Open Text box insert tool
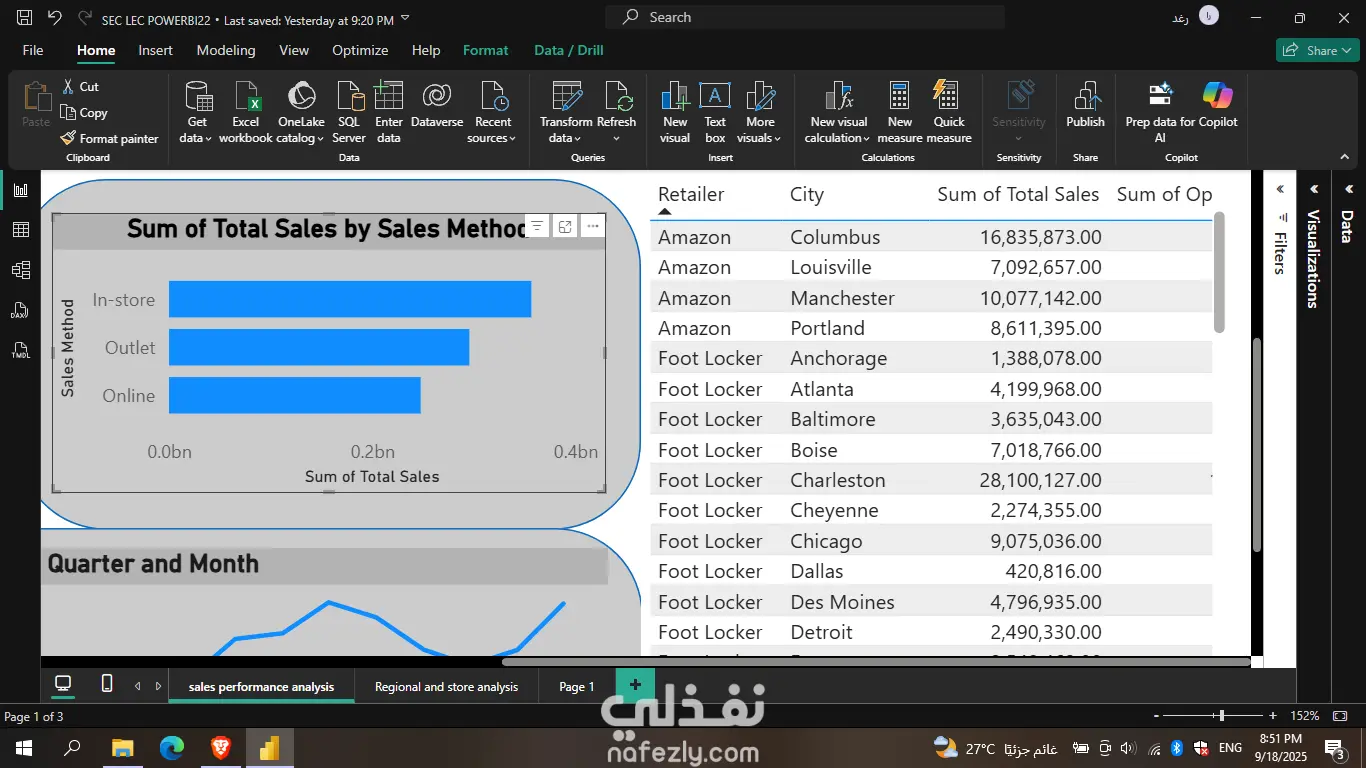 click(714, 112)
